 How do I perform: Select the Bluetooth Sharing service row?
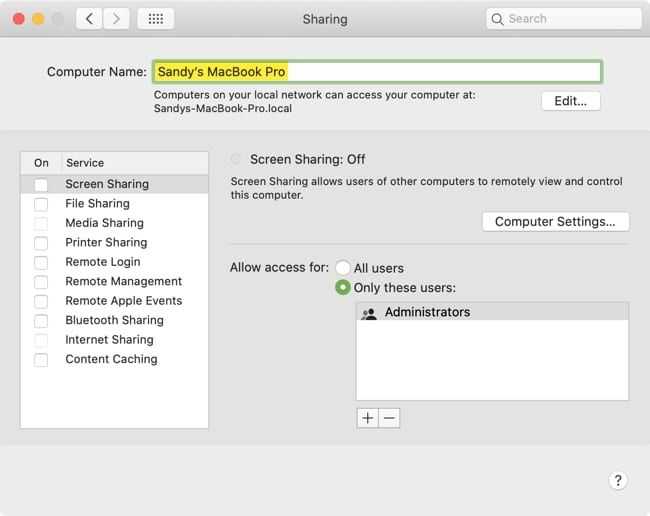click(x=114, y=320)
